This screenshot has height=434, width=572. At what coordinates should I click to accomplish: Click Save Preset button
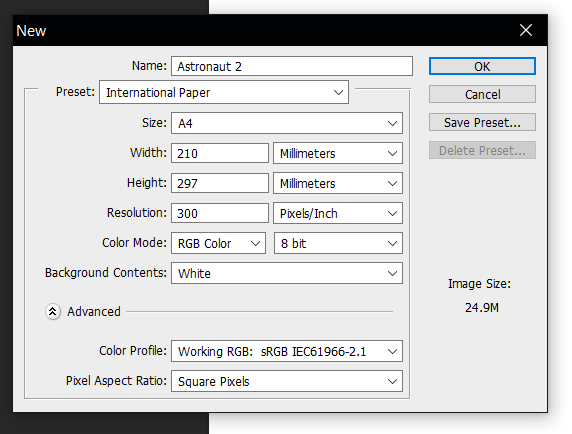[482, 122]
